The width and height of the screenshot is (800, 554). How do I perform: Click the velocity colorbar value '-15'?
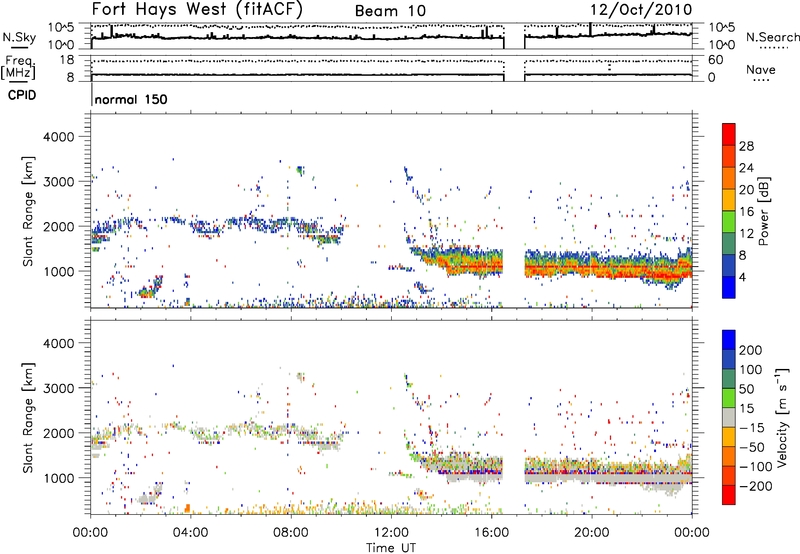[752, 428]
